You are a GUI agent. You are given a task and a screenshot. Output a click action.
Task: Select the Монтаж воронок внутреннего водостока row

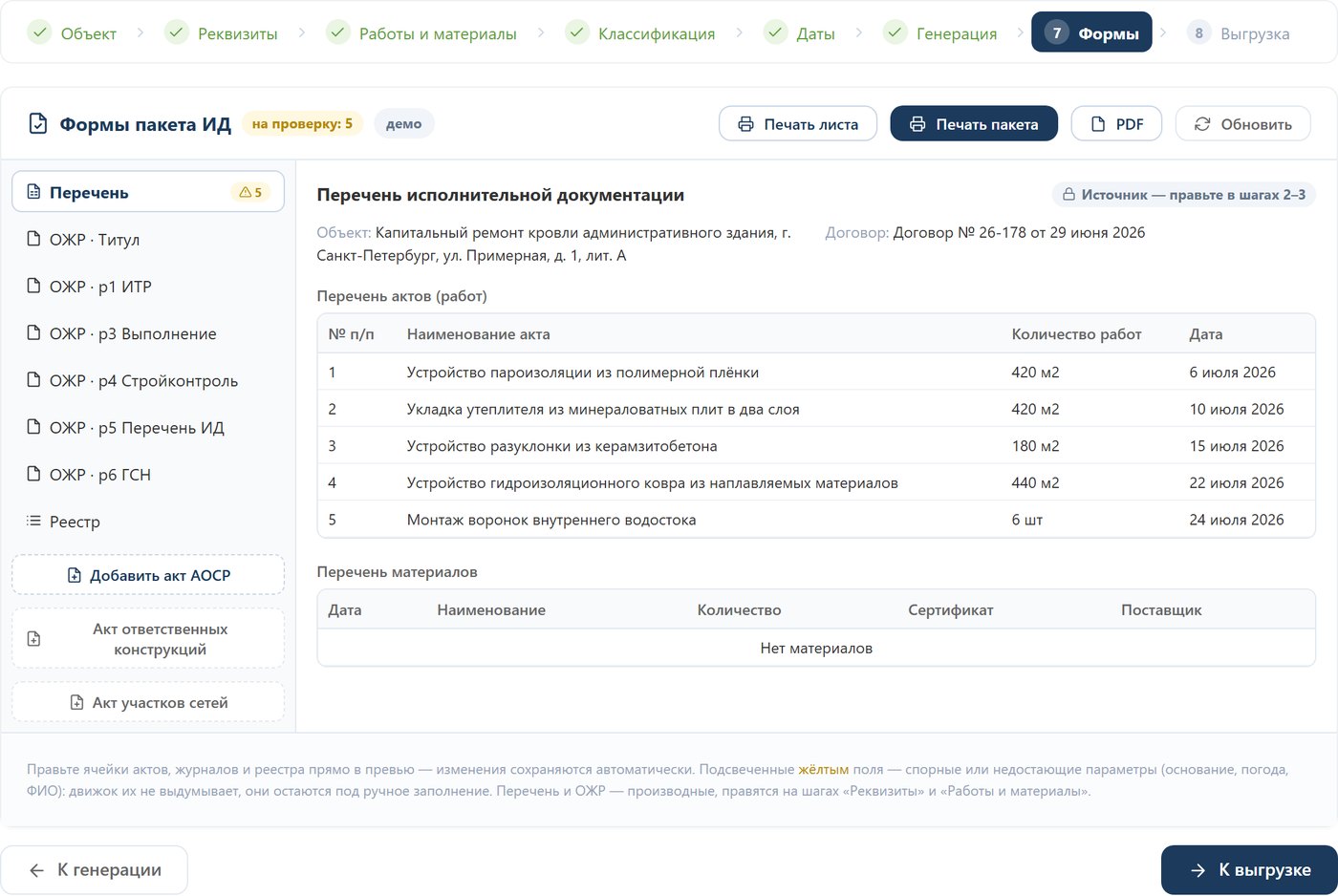[x=816, y=520]
